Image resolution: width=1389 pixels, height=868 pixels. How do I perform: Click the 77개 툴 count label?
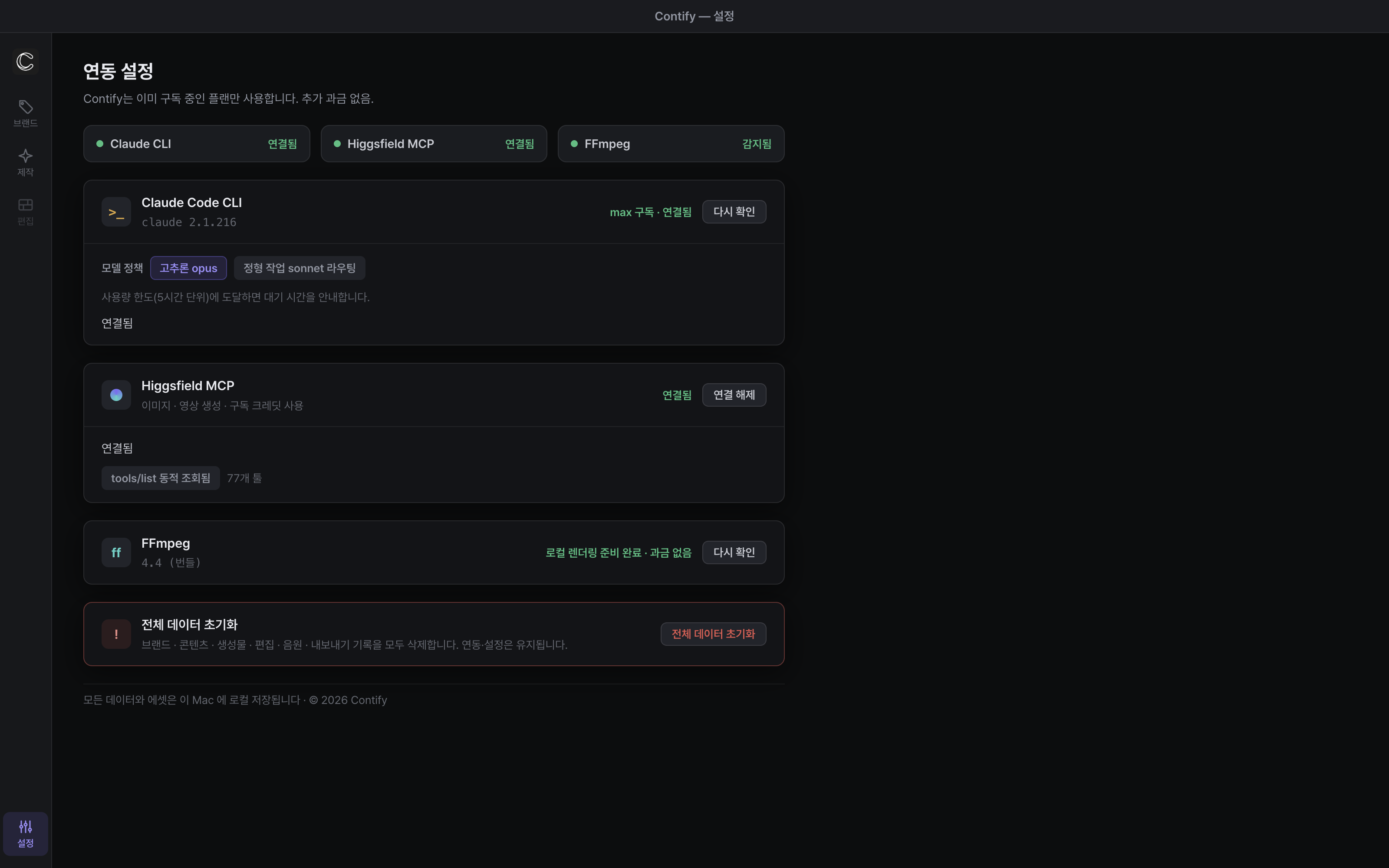tap(244, 478)
